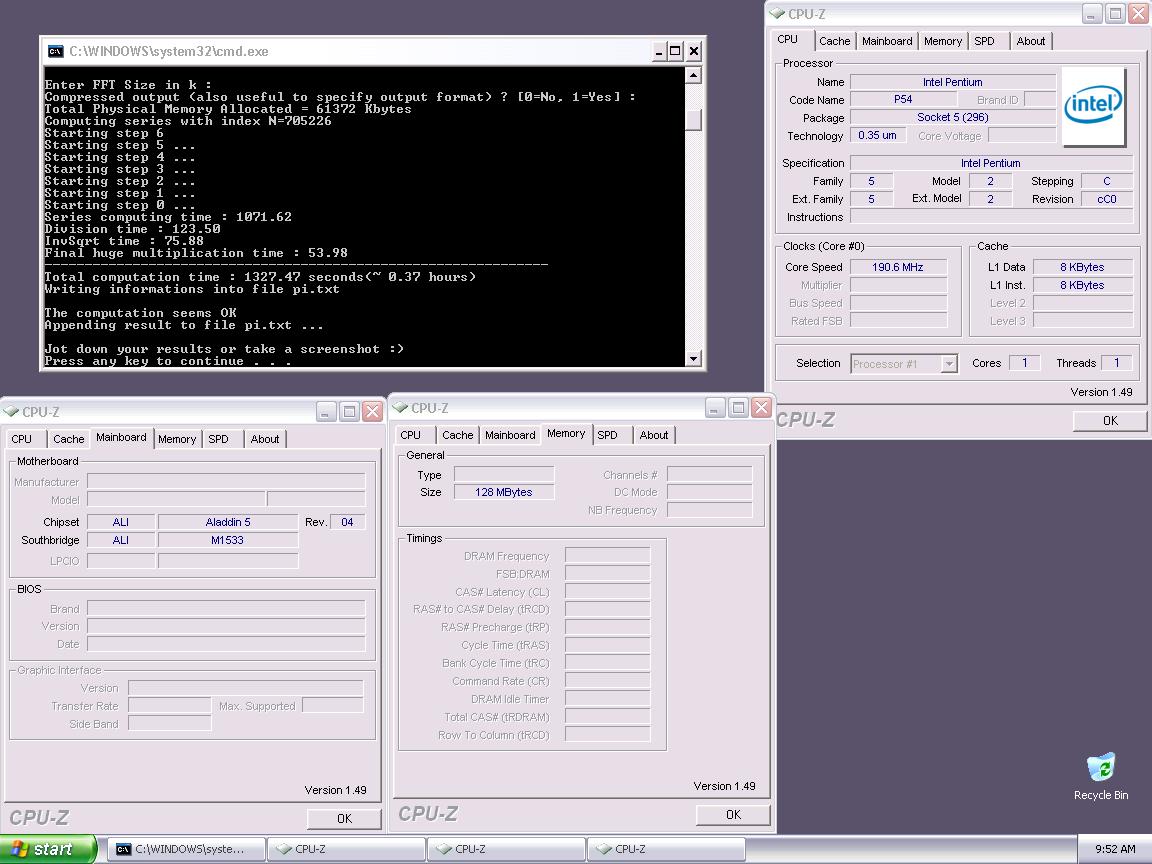Image resolution: width=1152 pixels, height=864 pixels.
Task: Click the processor Name field Intel Pentium
Action: tap(952, 82)
